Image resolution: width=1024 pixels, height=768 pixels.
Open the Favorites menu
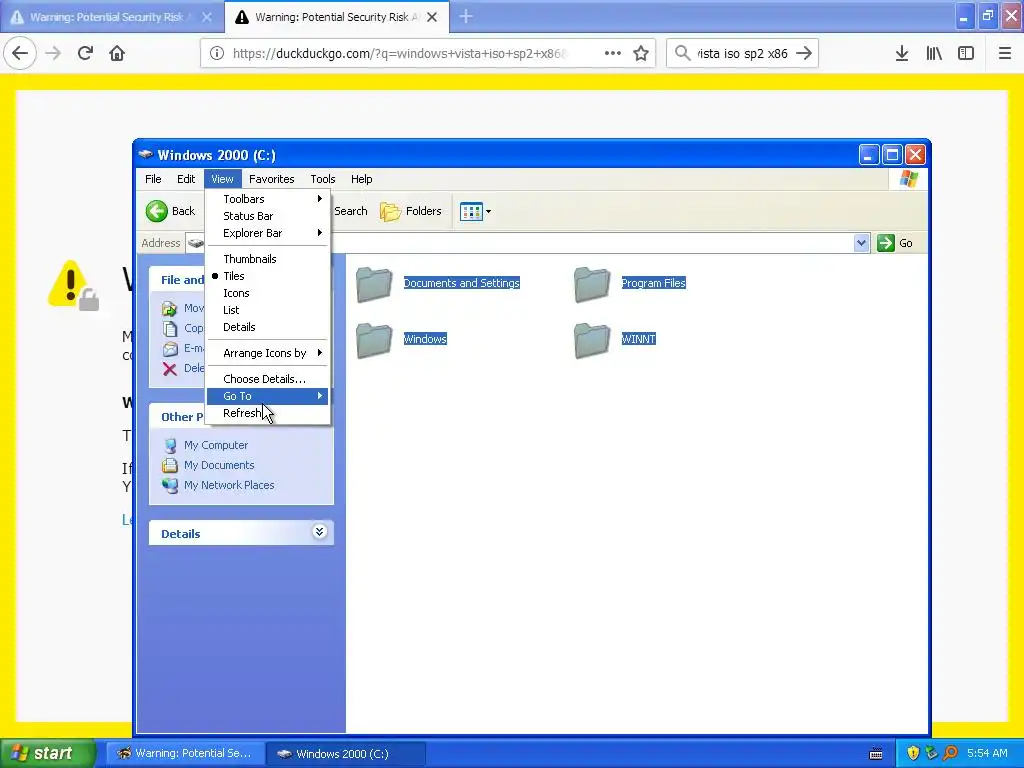[272, 179]
